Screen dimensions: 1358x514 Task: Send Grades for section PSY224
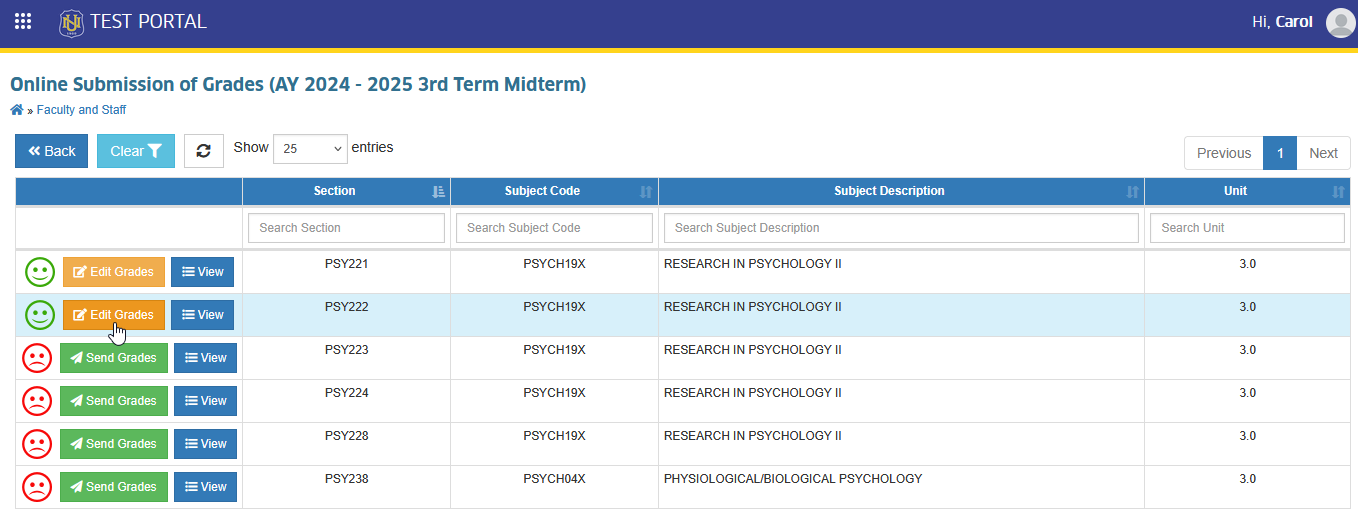(x=114, y=401)
